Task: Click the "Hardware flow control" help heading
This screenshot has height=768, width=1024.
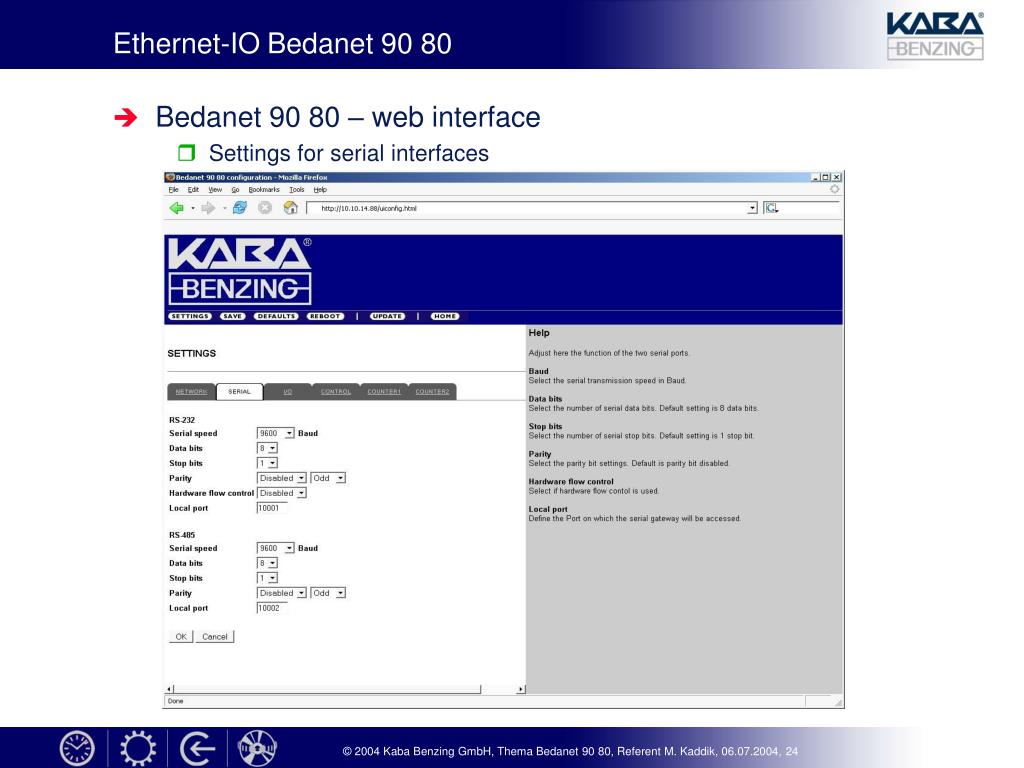Action: click(x=571, y=481)
